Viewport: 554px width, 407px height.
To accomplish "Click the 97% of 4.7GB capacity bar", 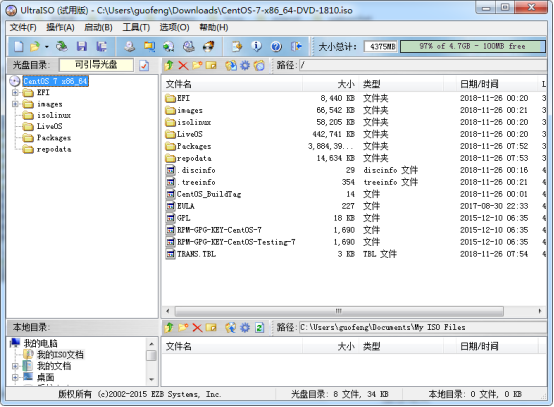I will [x=472, y=46].
